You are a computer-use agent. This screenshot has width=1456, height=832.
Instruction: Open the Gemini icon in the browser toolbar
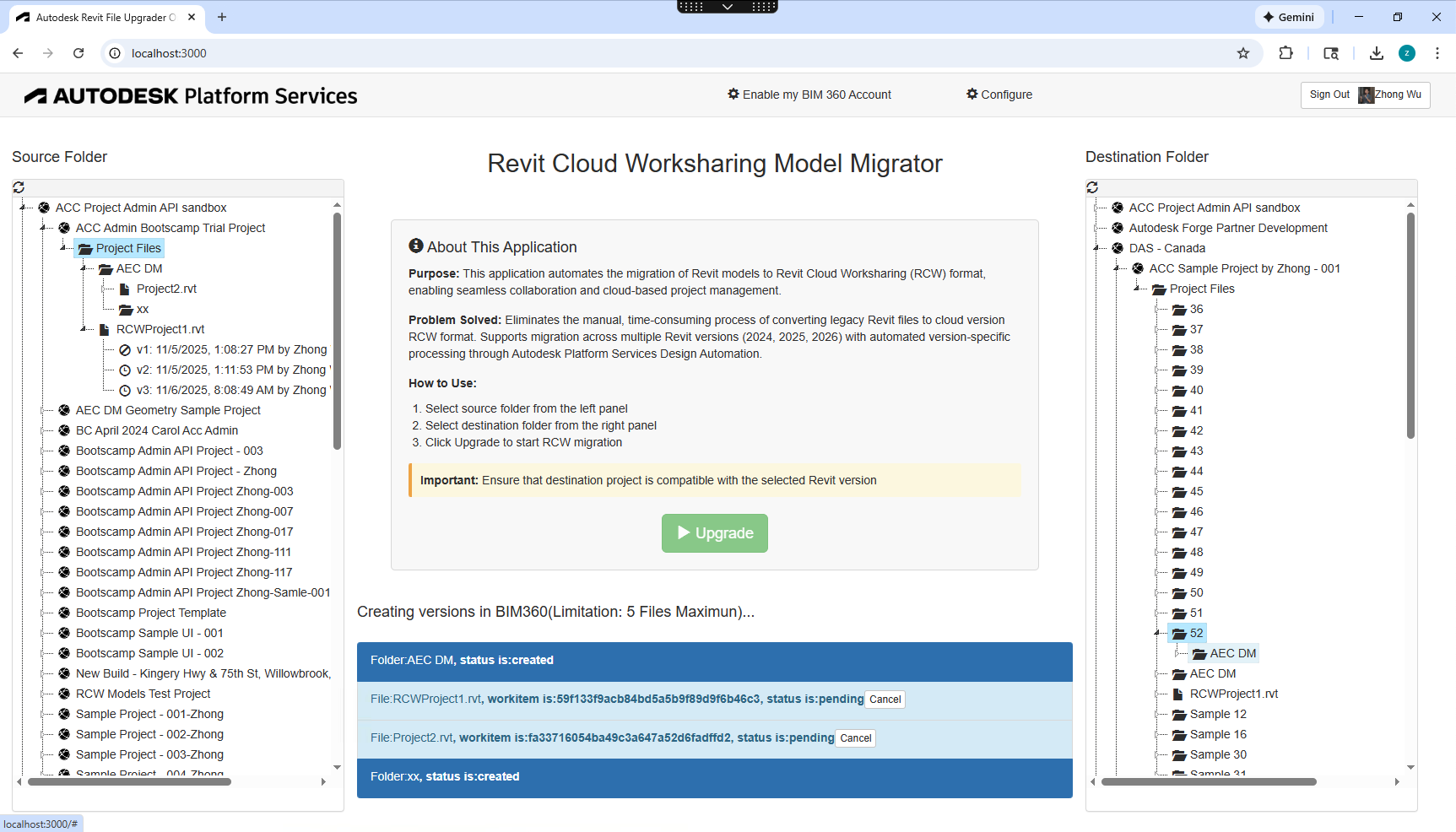click(1289, 17)
